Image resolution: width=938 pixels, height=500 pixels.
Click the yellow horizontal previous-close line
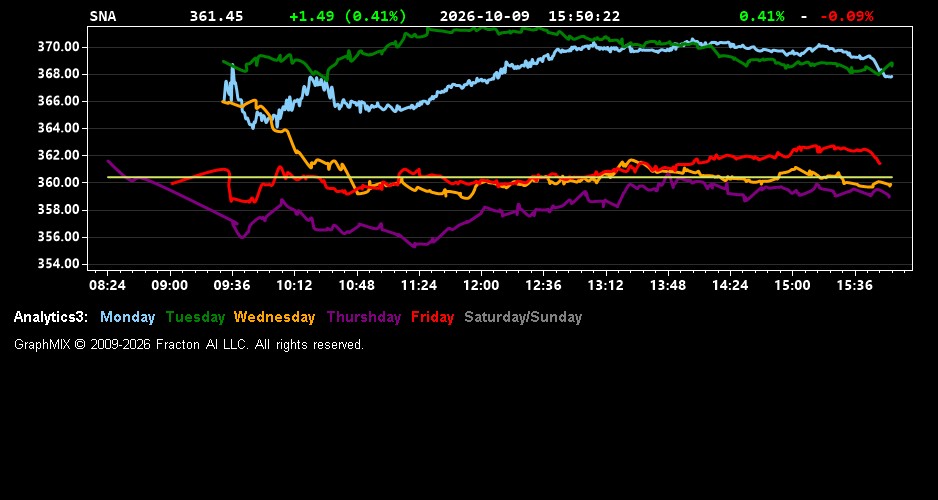tap(500, 177)
